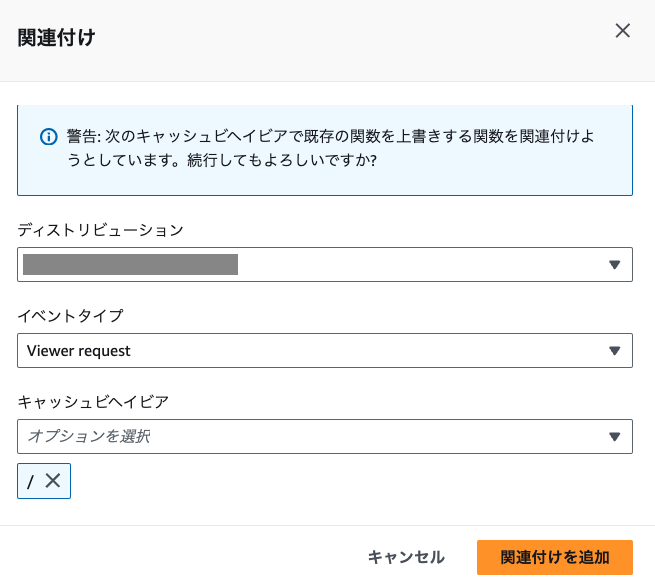
Task: Click the info icon in the warning box
Action: 48,137
